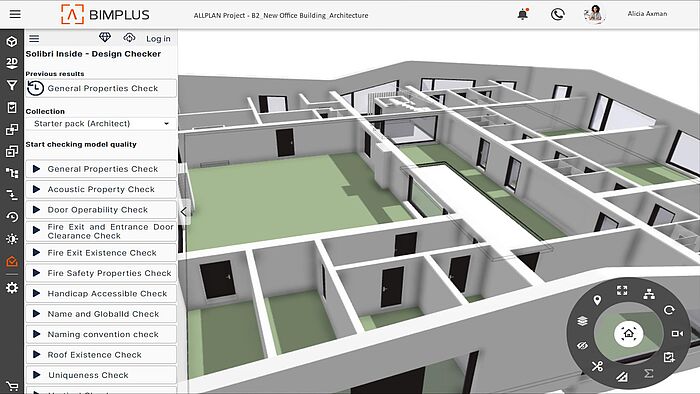Toggle hidden-eye visibility in radial menu
The image size is (700, 394).
point(582,345)
